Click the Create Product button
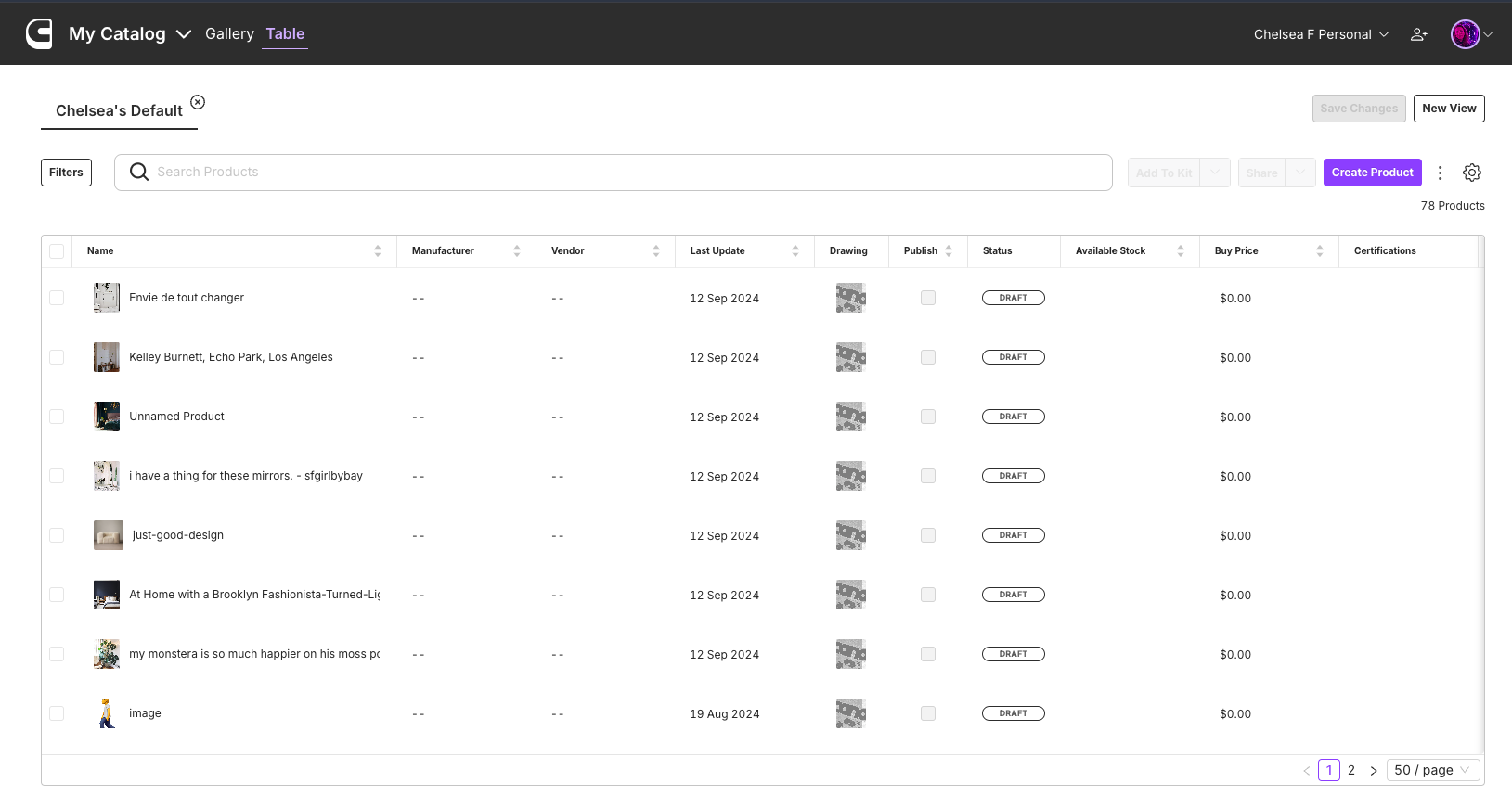This screenshot has height=795, width=1512. pyautogui.click(x=1372, y=173)
